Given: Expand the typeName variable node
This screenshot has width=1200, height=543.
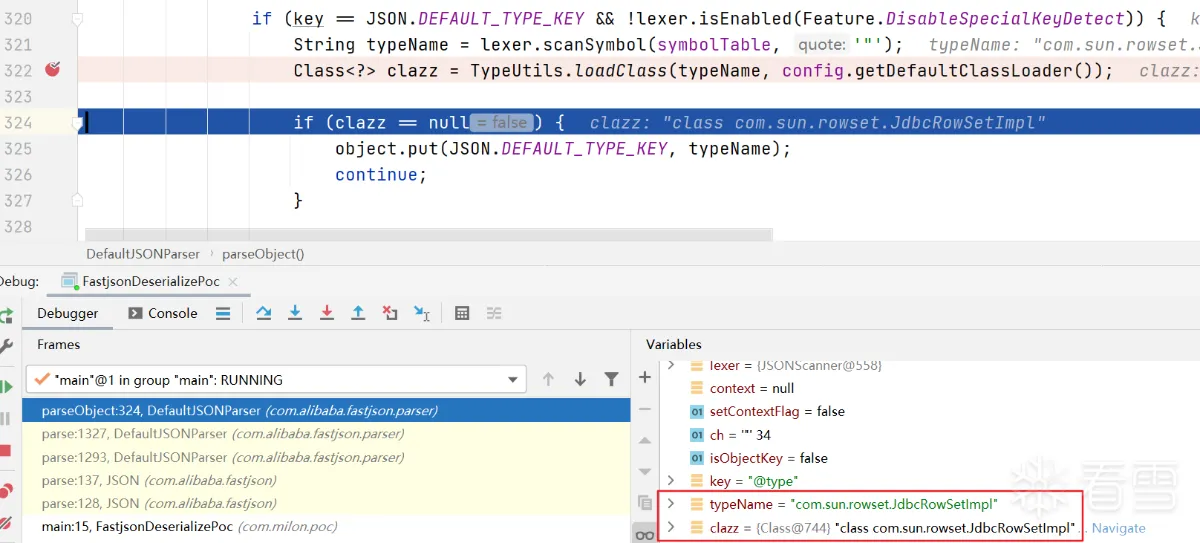Looking at the screenshot, I should 672,504.
